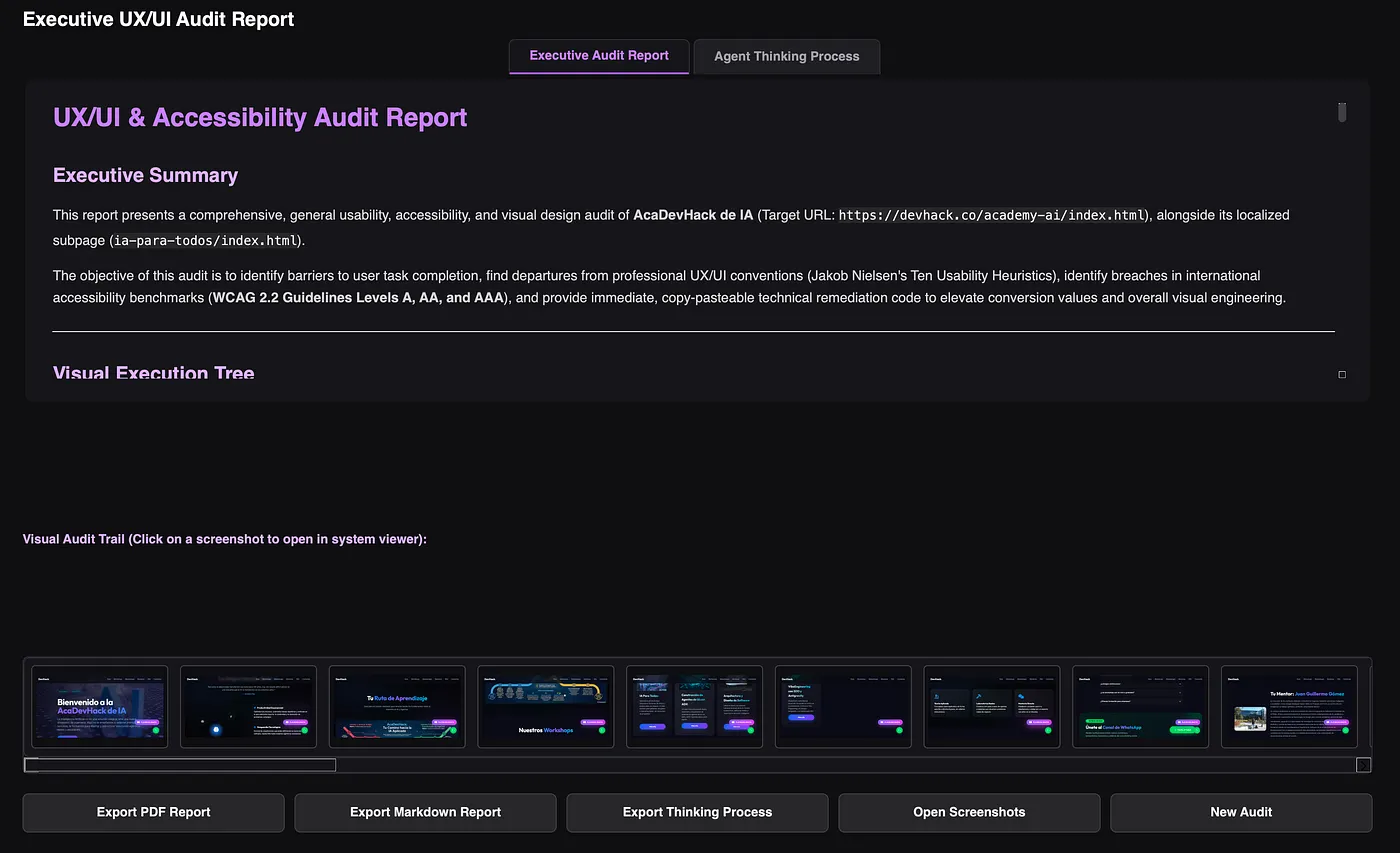Open the 'Canal de WhatsApp' screenshot thumbnail
Image resolution: width=1400 pixels, height=853 pixels.
coord(1141,707)
